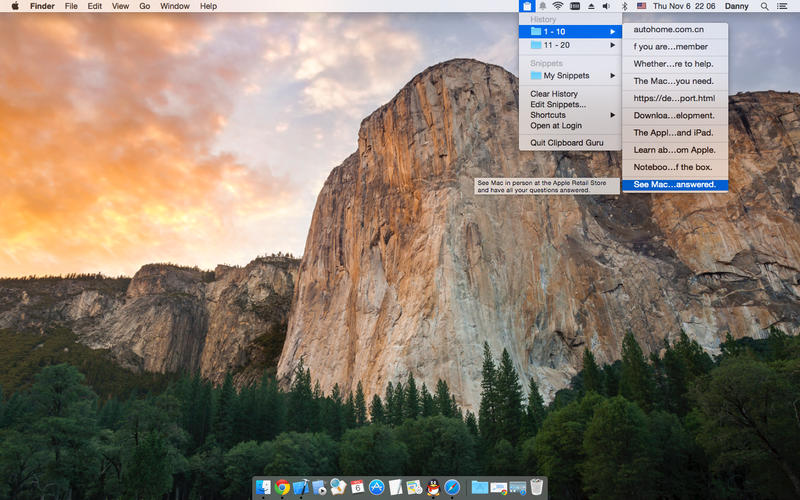
Task: Select Edit Snippets… menu entry
Action: click(557, 104)
